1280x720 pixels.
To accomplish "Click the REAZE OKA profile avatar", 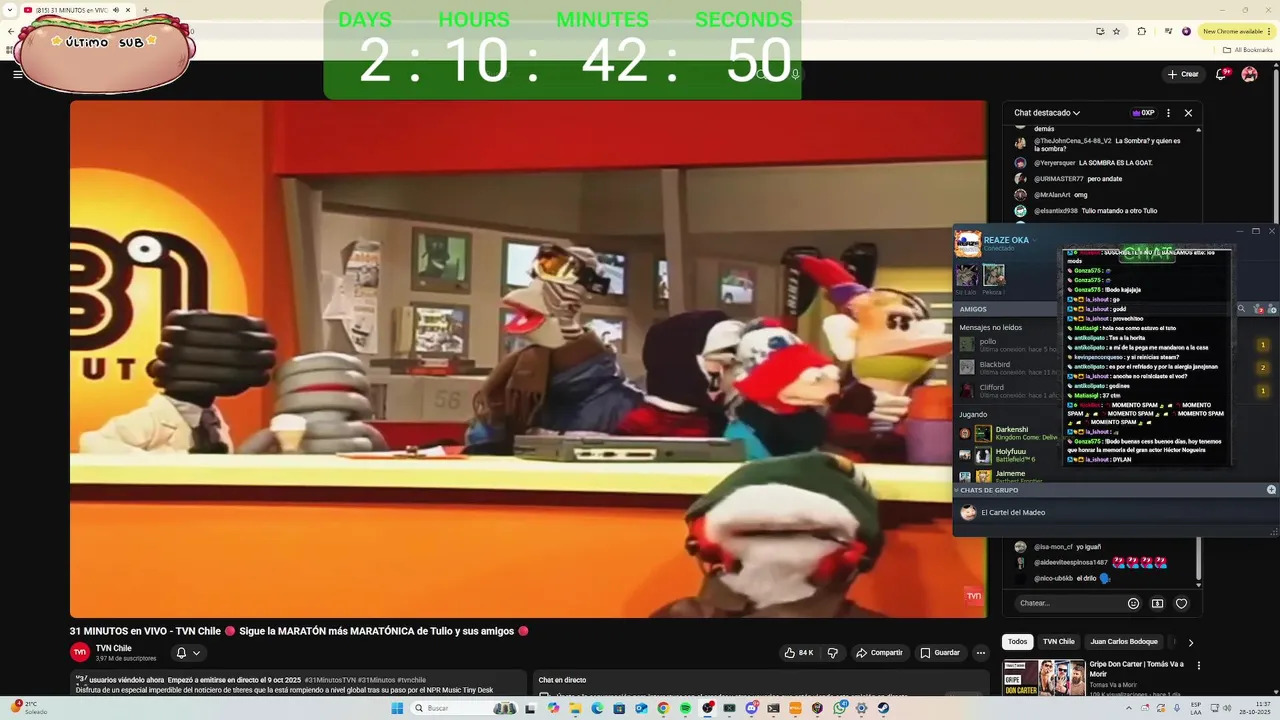I will [x=968, y=244].
